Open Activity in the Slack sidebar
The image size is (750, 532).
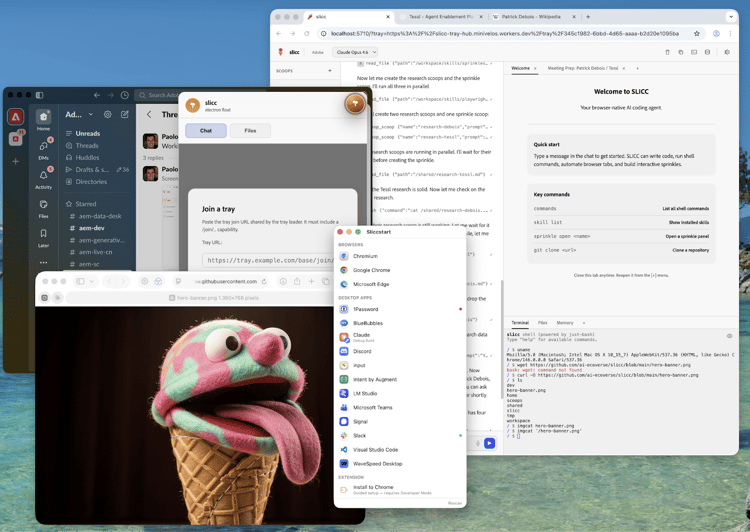point(43,176)
